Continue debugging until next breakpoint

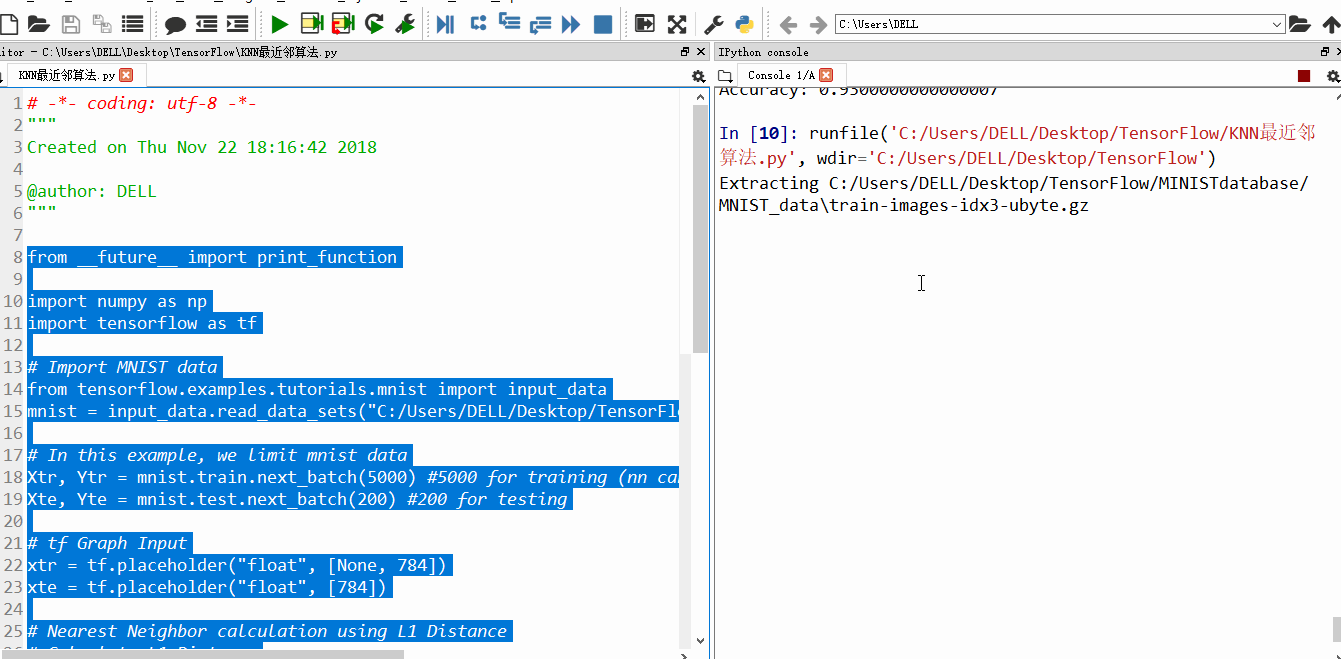click(x=571, y=24)
